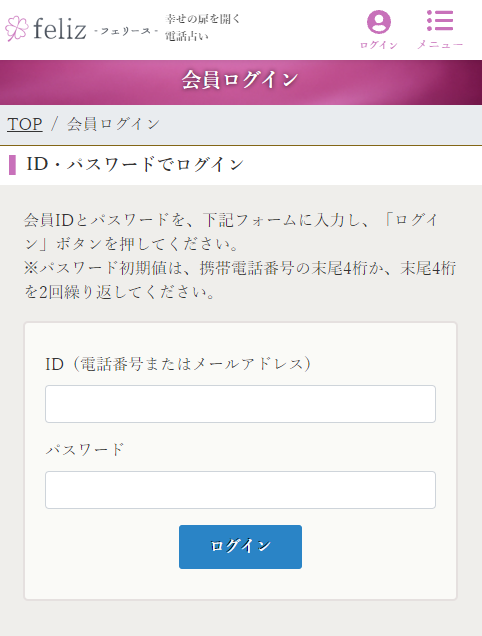Click the feliz flower logo icon
This screenshot has height=636, width=482.
(x=17, y=28)
